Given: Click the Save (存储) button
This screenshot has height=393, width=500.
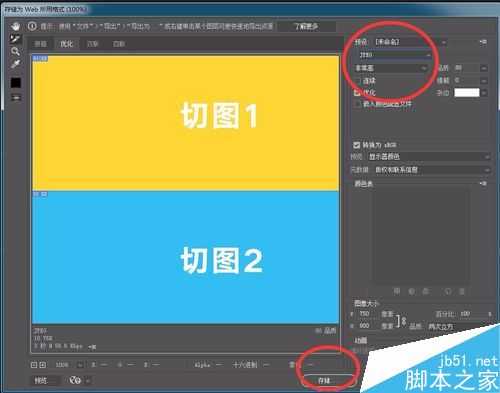Looking at the screenshot, I should click(328, 380).
